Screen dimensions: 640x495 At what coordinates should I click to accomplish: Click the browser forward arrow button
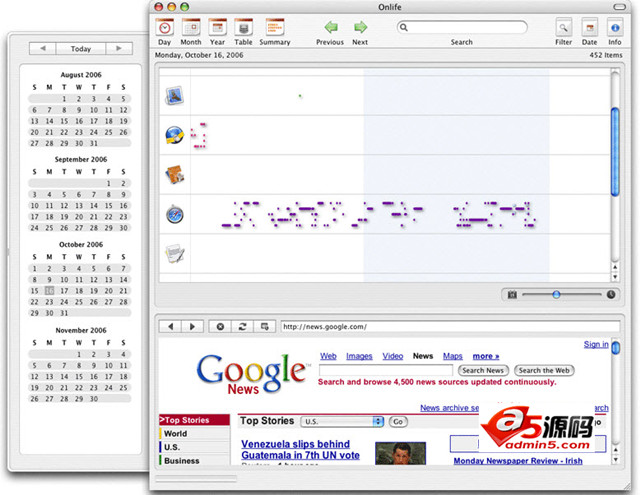point(192,326)
